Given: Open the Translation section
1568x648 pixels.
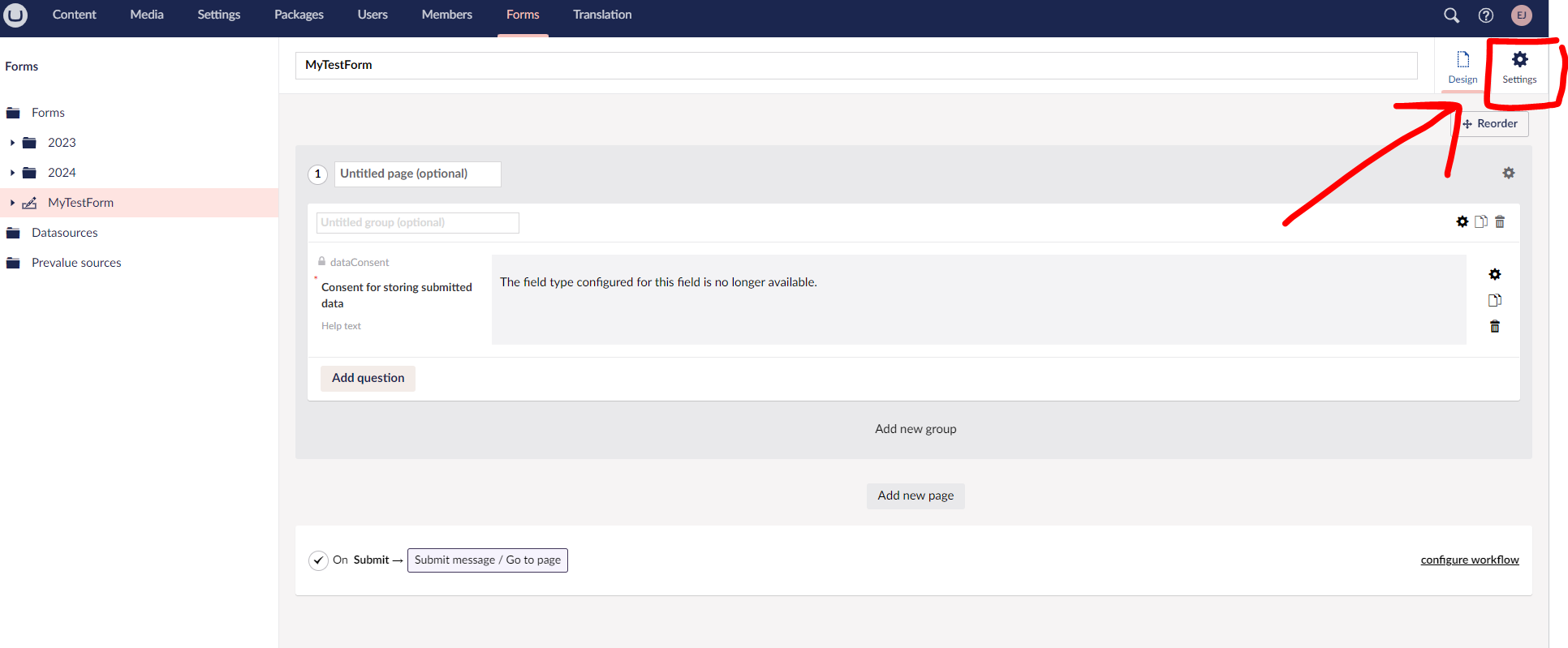Looking at the screenshot, I should tap(602, 15).
